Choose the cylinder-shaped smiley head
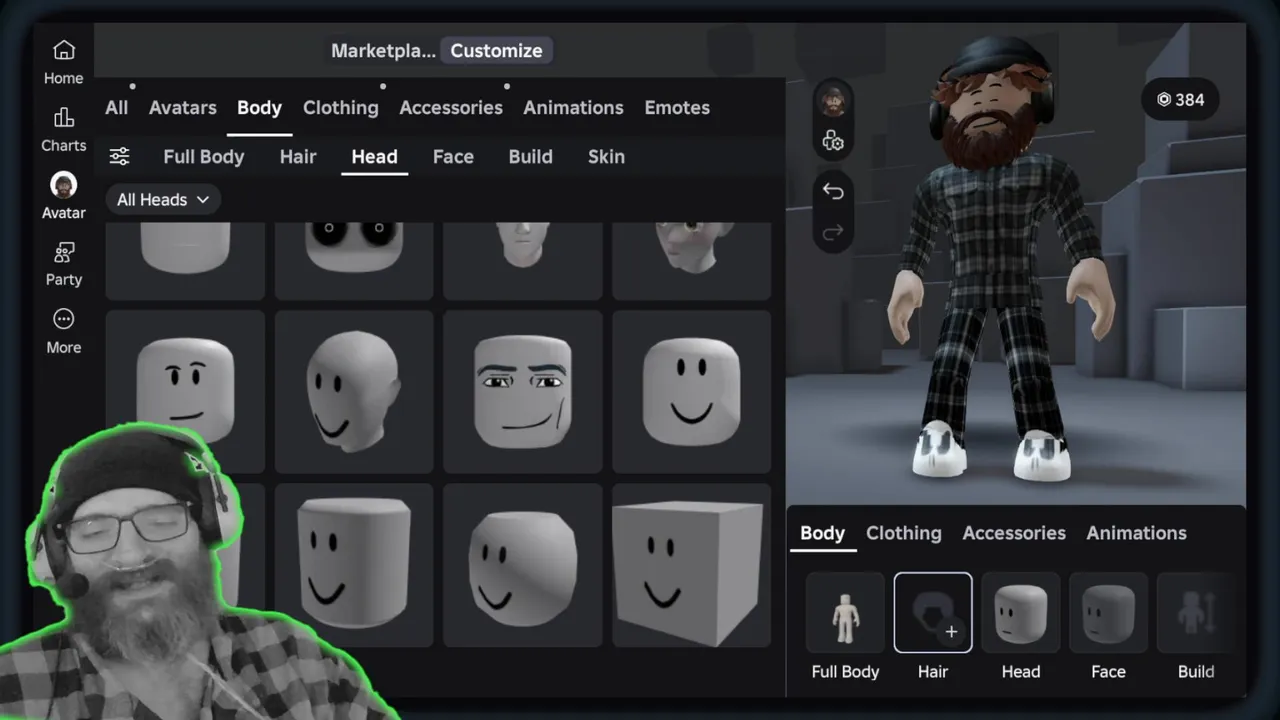 pyautogui.click(x=354, y=565)
